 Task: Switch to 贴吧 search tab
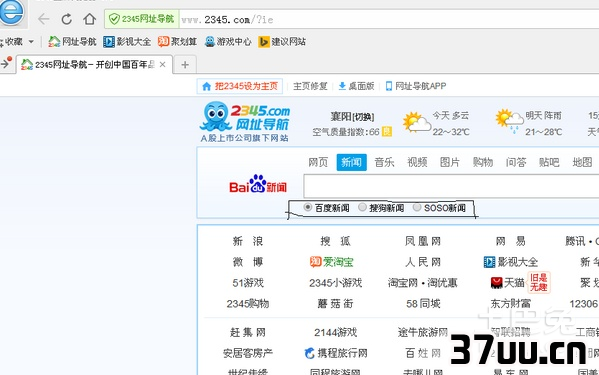point(549,162)
